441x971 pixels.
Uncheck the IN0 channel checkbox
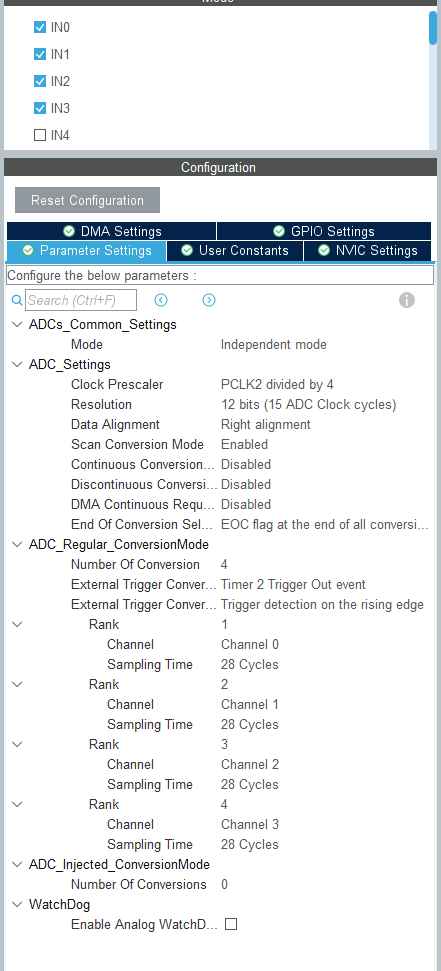click(40, 27)
